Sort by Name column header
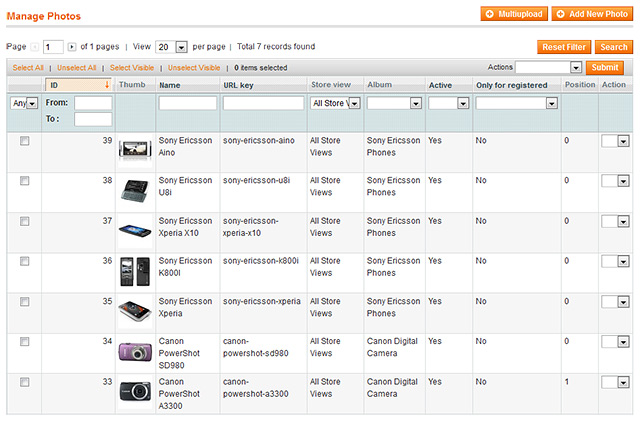This screenshot has height=421, width=640. pos(170,85)
